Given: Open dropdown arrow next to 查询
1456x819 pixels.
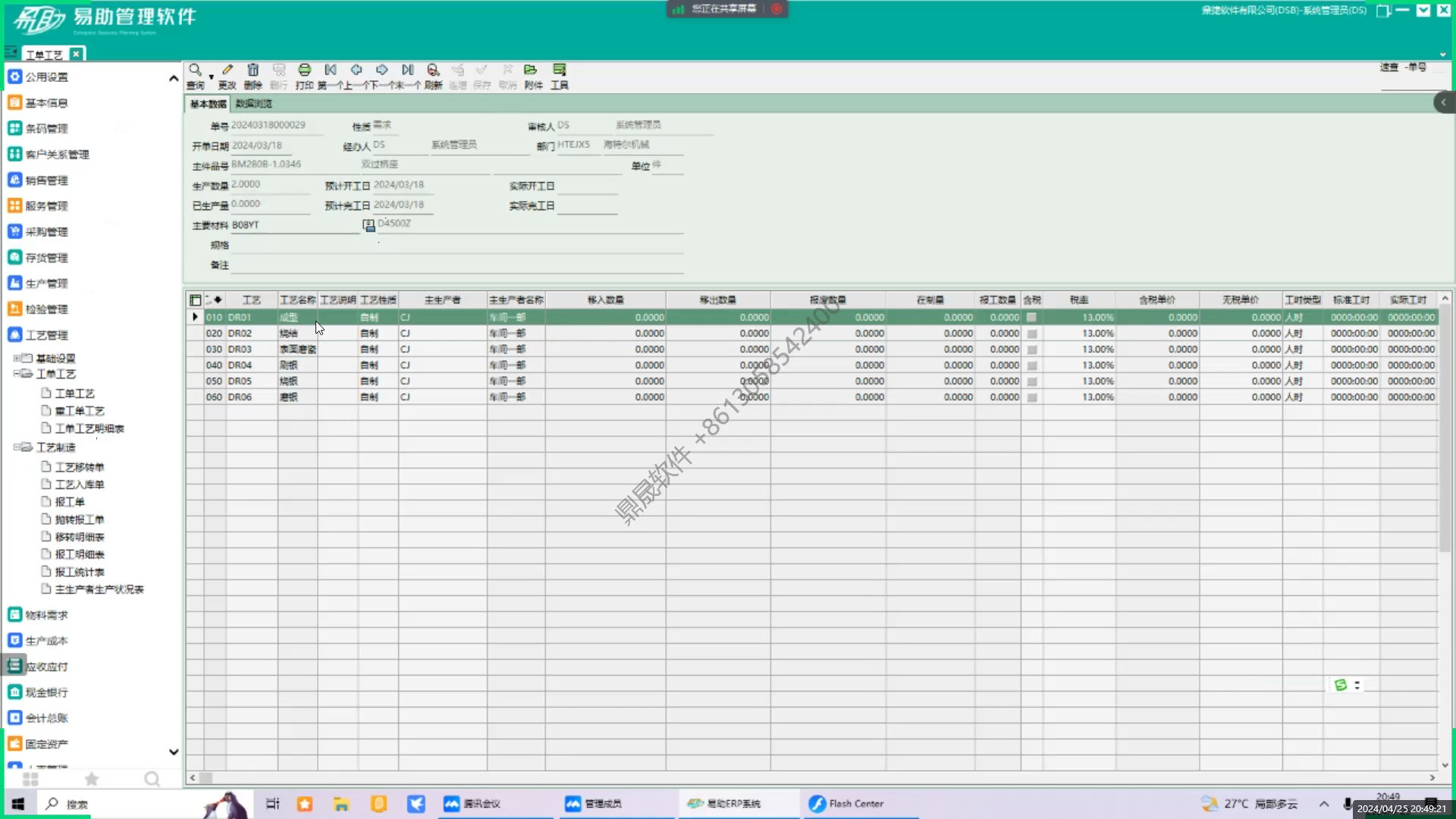Looking at the screenshot, I should (211, 77).
